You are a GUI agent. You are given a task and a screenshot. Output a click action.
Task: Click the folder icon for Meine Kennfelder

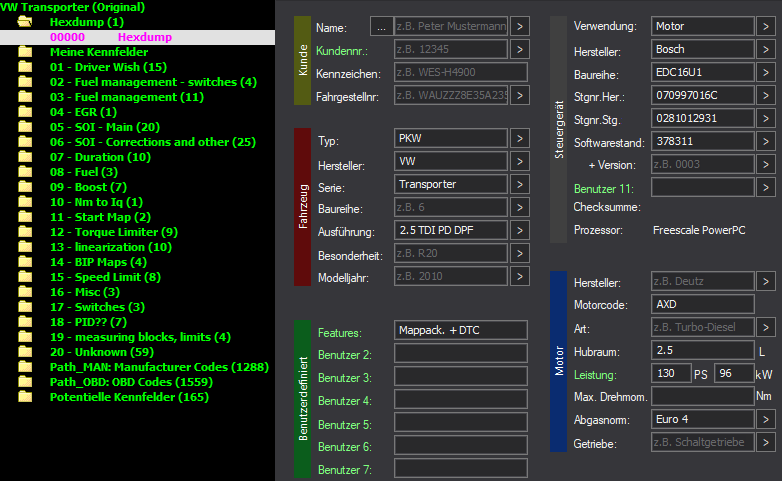[25, 52]
